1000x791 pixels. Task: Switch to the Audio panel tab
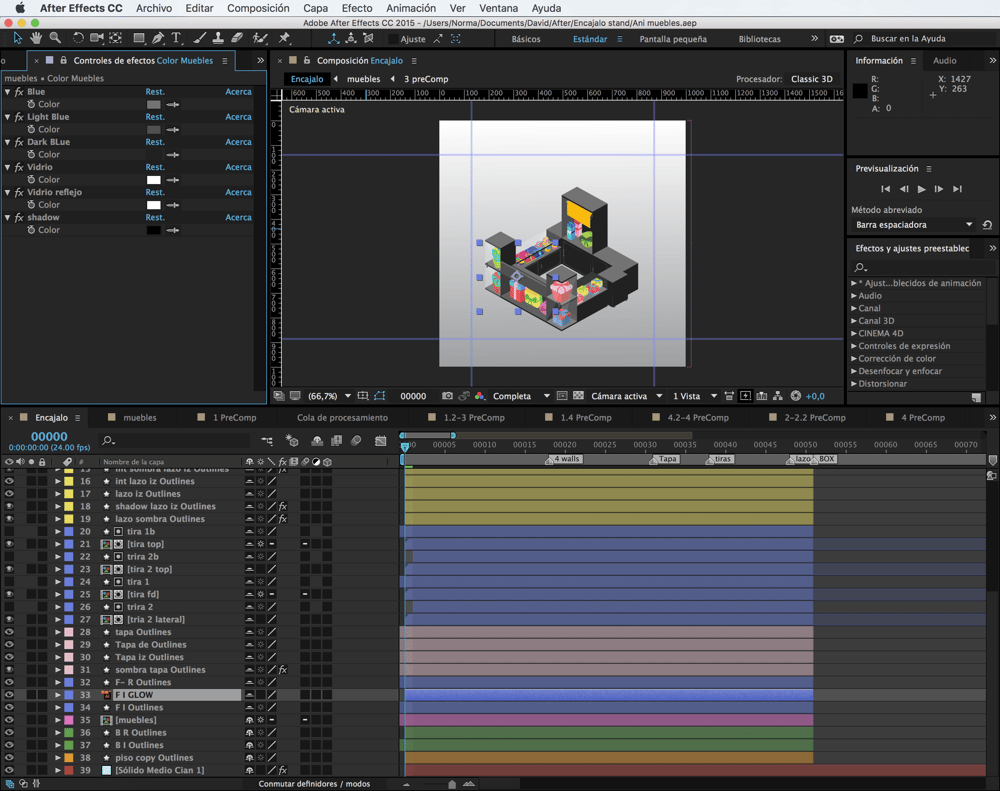click(945, 61)
